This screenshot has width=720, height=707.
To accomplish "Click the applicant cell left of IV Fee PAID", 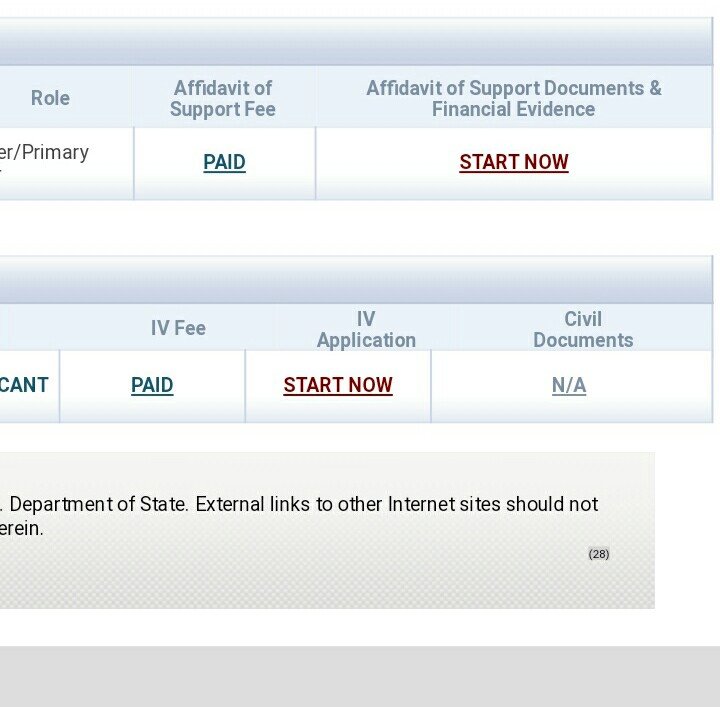I will tap(25, 385).
